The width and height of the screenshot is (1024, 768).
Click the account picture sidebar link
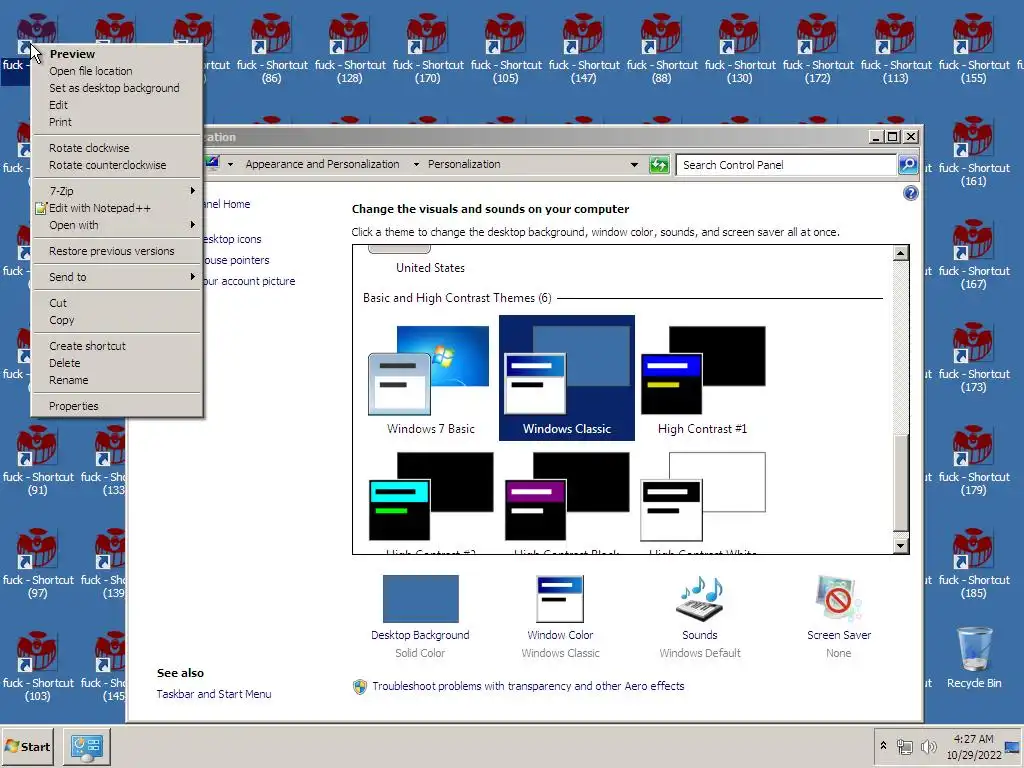click(x=249, y=281)
